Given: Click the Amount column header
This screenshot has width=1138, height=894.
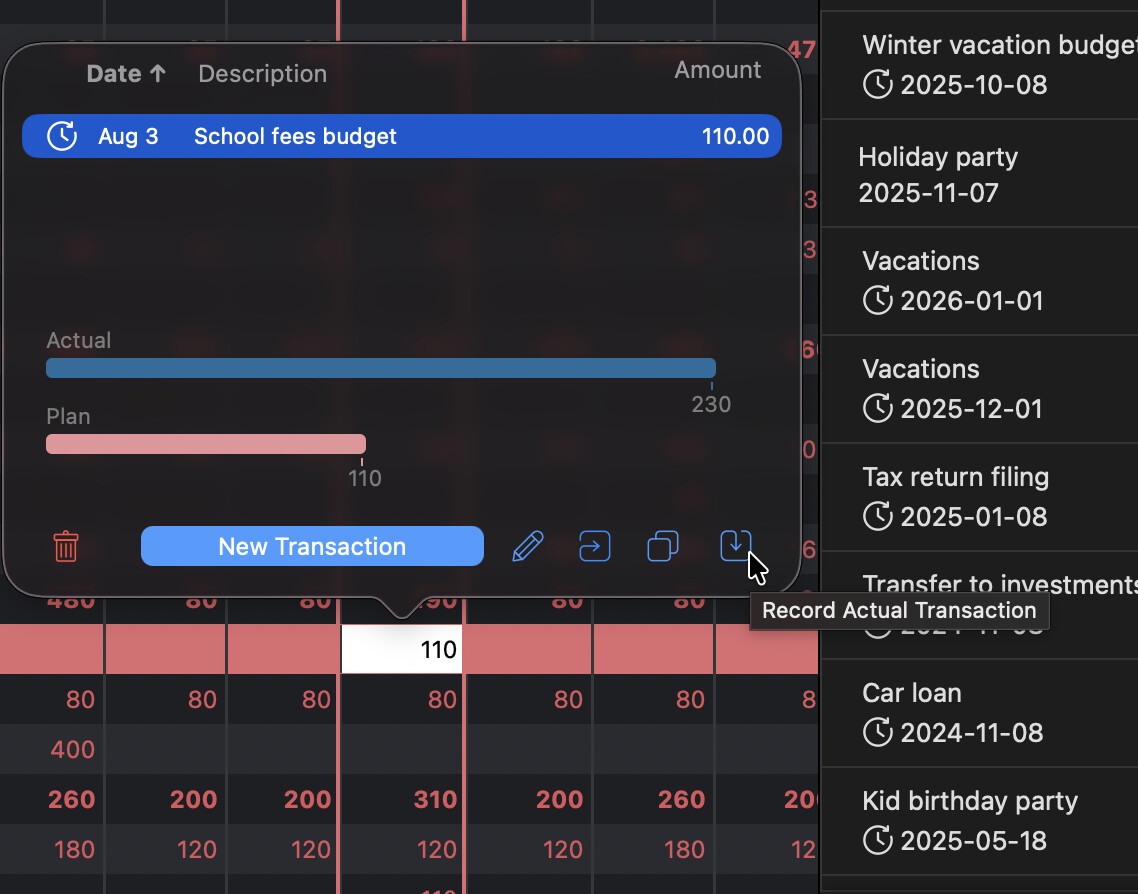Looking at the screenshot, I should point(717,70).
